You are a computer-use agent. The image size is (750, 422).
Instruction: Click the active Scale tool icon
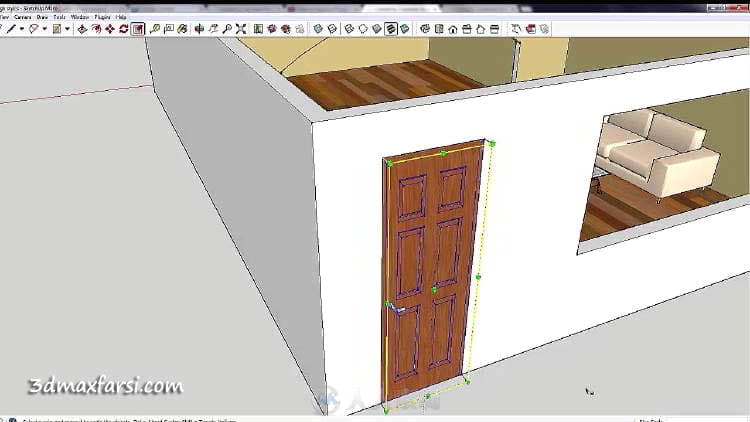(138, 29)
